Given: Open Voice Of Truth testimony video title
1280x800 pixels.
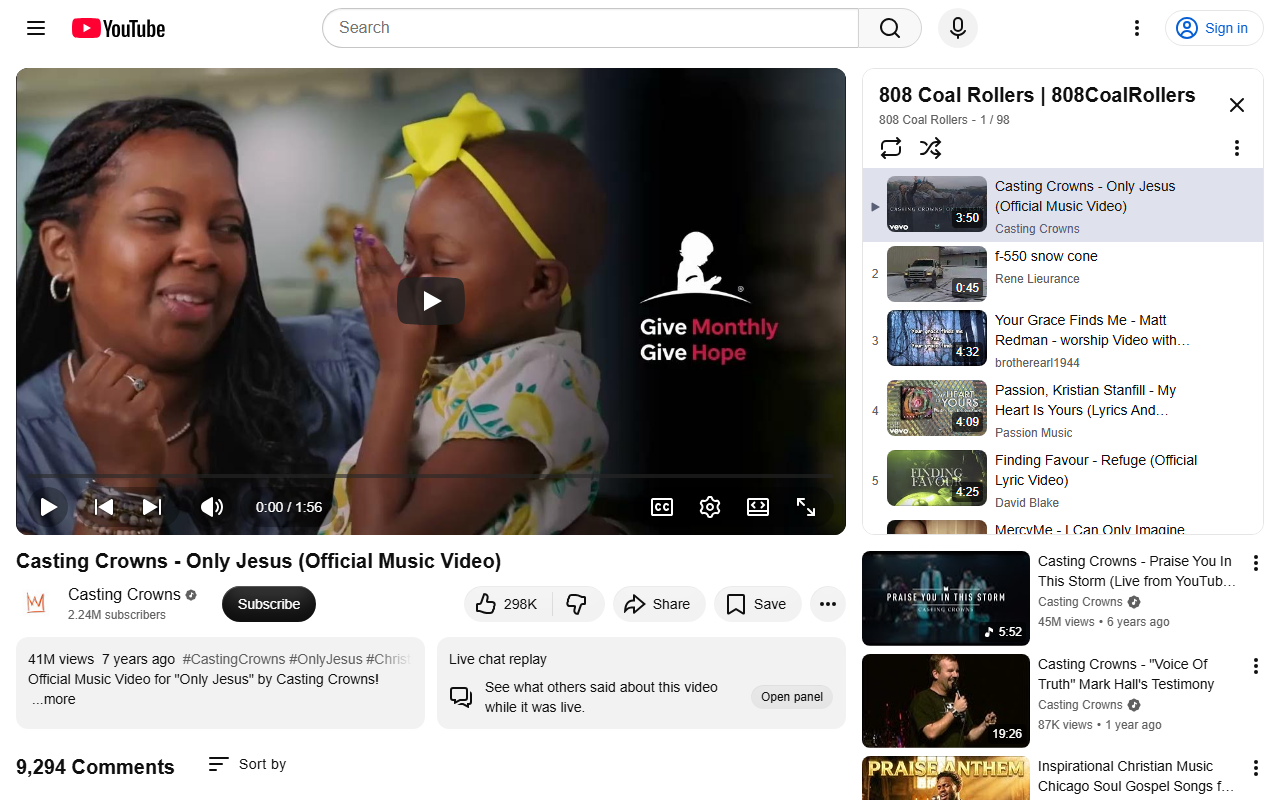Looking at the screenshot, I should 1126,674.
